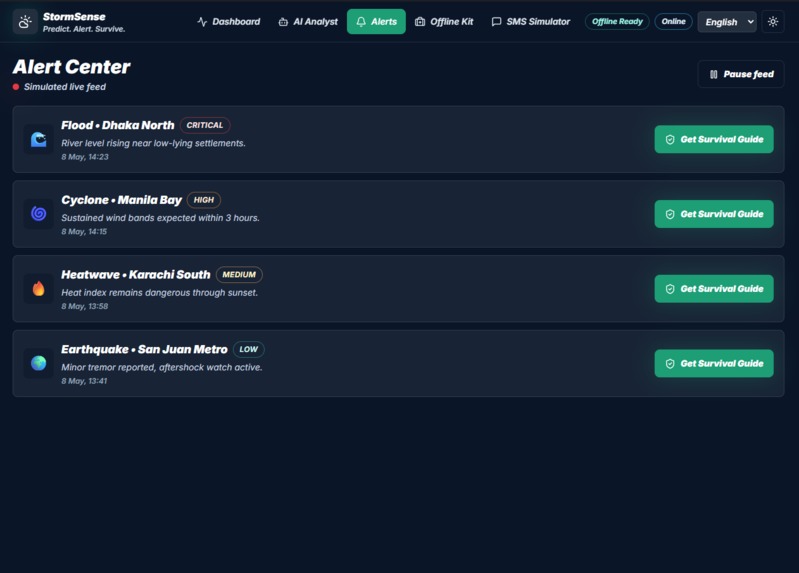Click the 'Heatwave • Karachi South' alert title
799x573 pixels.
(136, 275)
